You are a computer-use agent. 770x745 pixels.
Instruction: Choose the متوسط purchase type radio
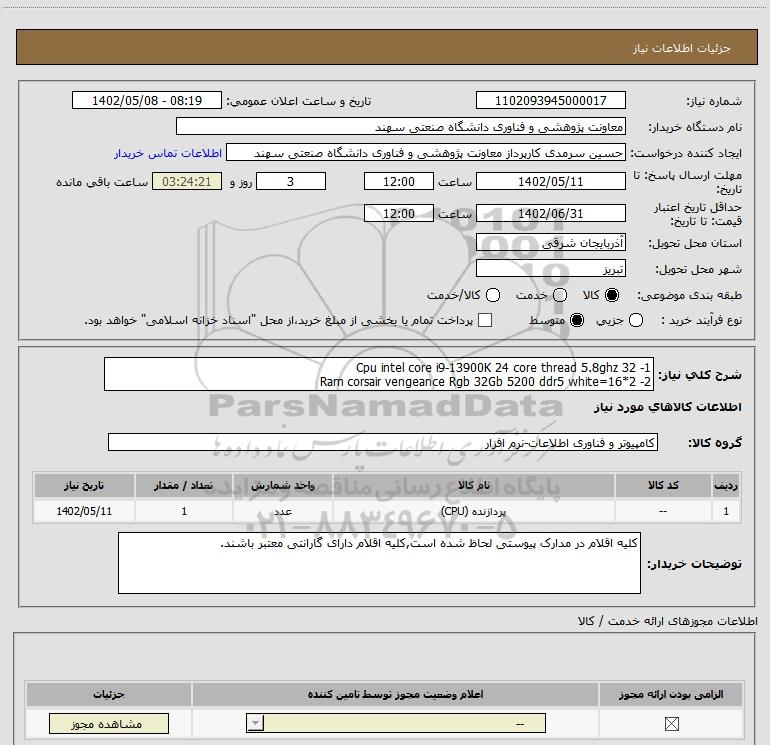pyautogui.click(x=577, y=320)
